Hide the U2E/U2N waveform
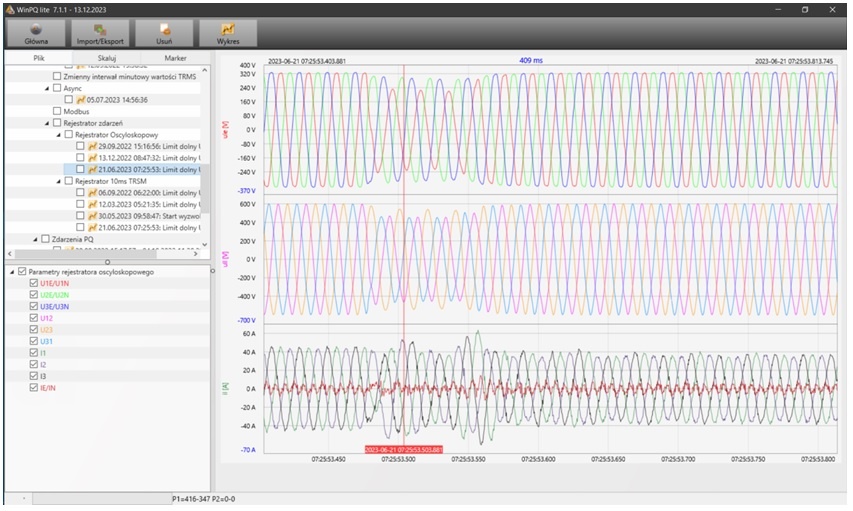Image resolution: width=853 pixels, height=511 pixels. point(34,295)
